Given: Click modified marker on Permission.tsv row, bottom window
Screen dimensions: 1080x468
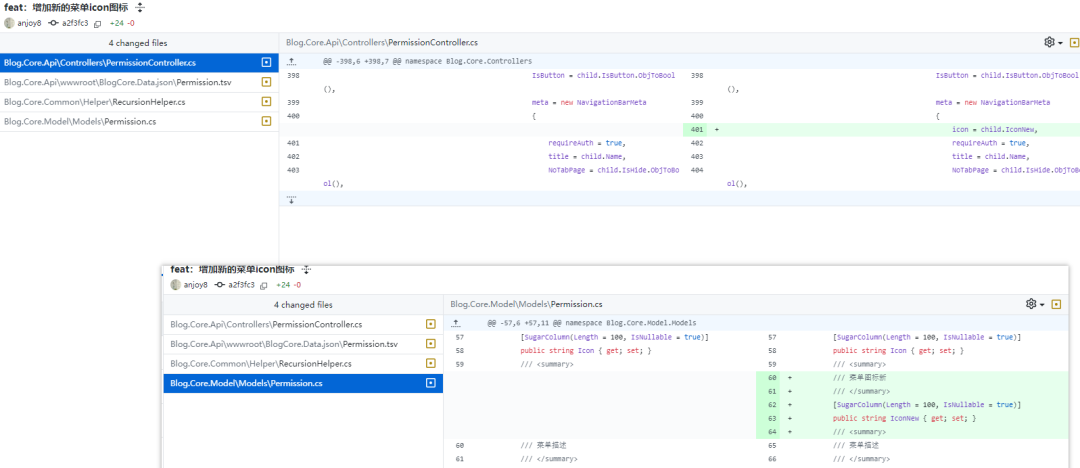Looking at the screenshot, I should click(430, 343).
